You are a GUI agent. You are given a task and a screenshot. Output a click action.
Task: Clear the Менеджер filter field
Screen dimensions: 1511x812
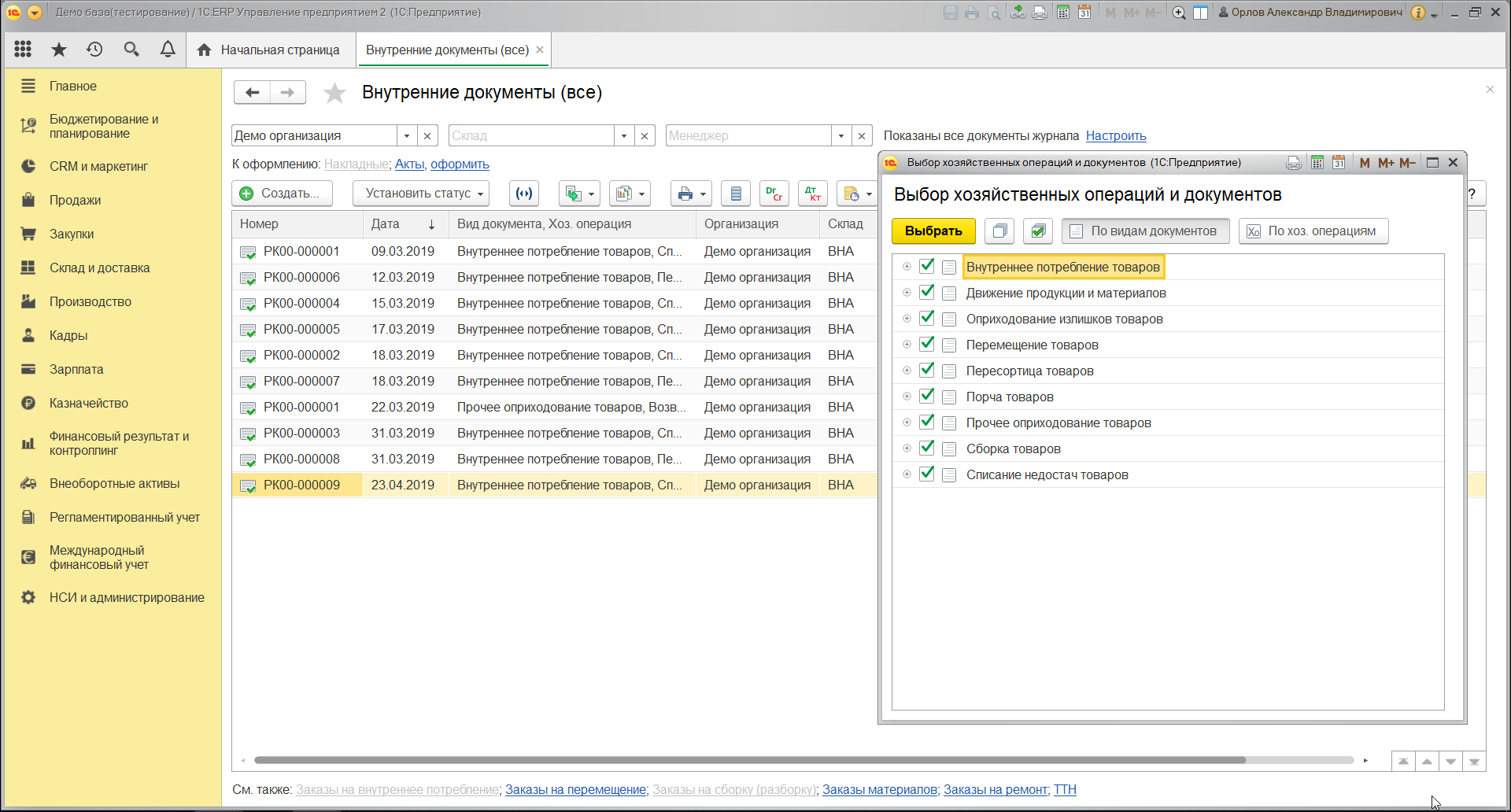pyautogui.click(x=862, y=135)
